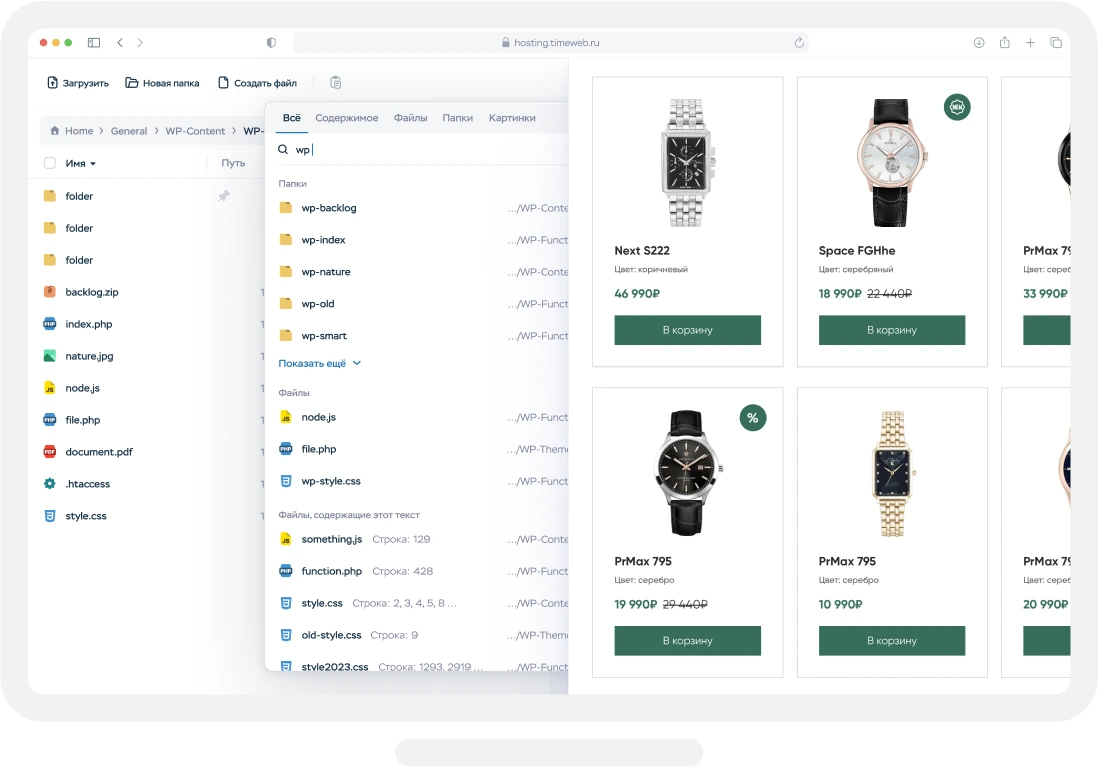Expand Показать ещё to show more folders

pyautogui.click(x=313, y=363)
